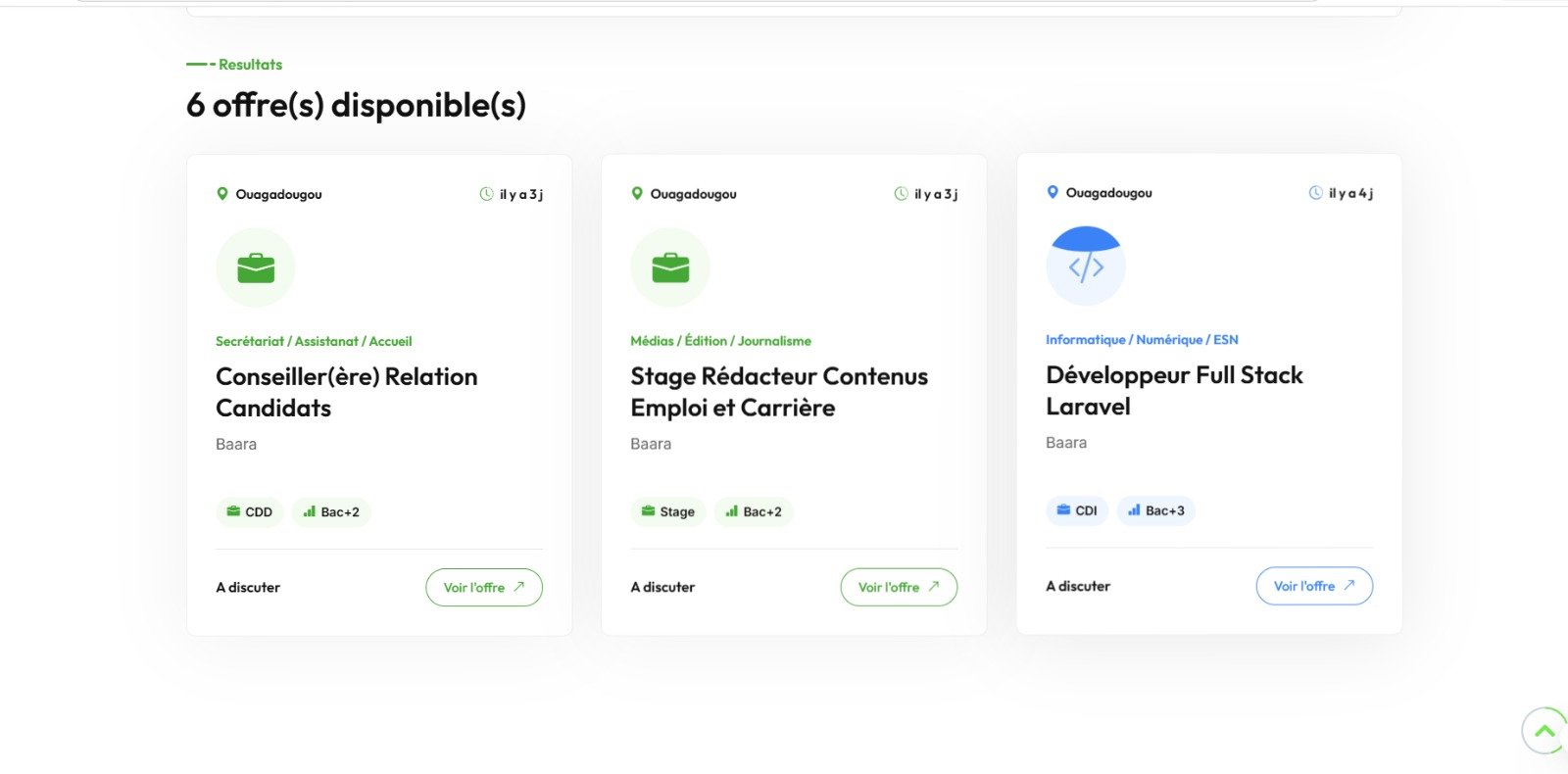Click the scroll-to-top arrow button

click(x=1544, y=731)
